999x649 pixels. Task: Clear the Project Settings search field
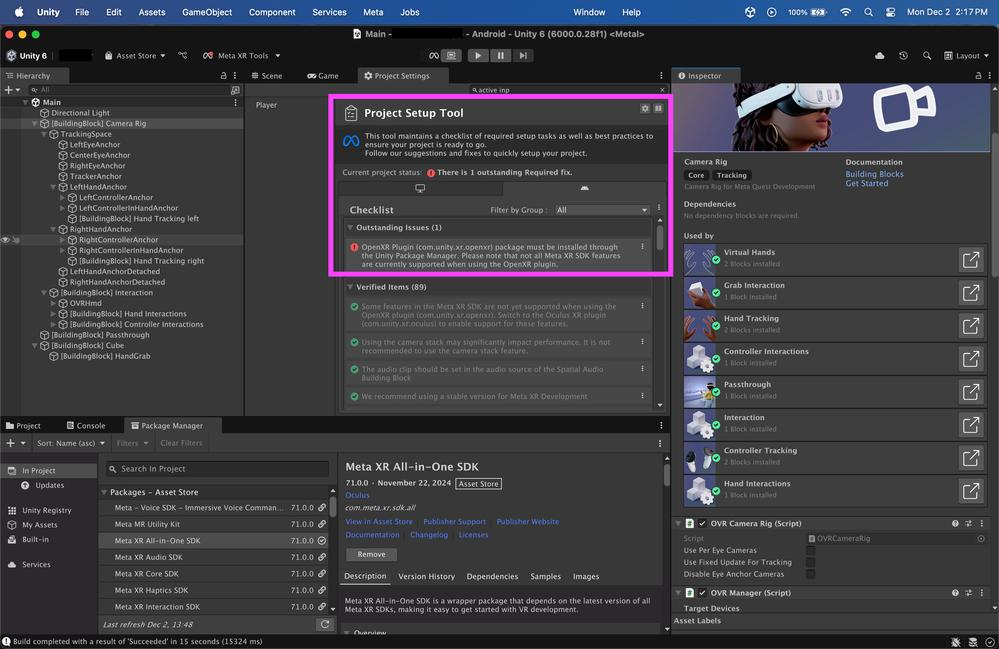click(662, 90)
